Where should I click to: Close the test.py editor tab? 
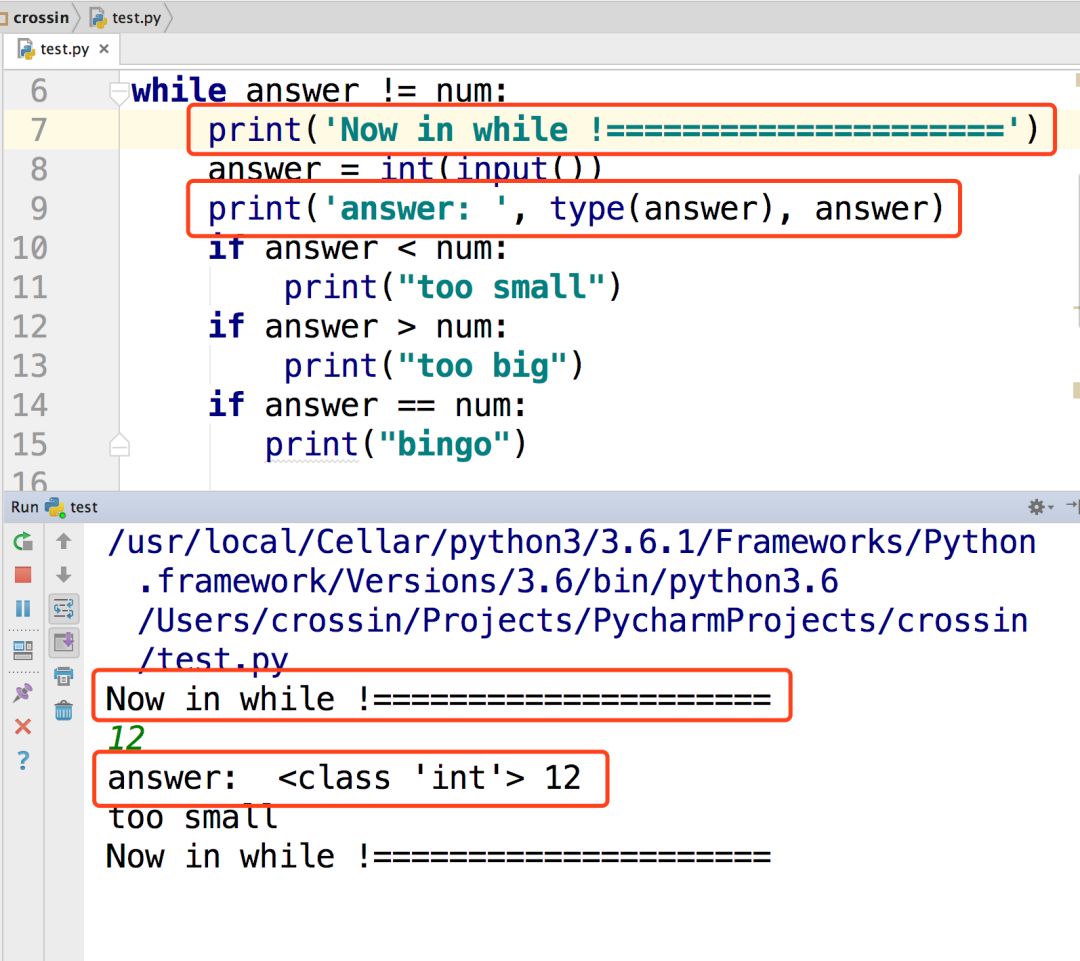tap(104, 49)
